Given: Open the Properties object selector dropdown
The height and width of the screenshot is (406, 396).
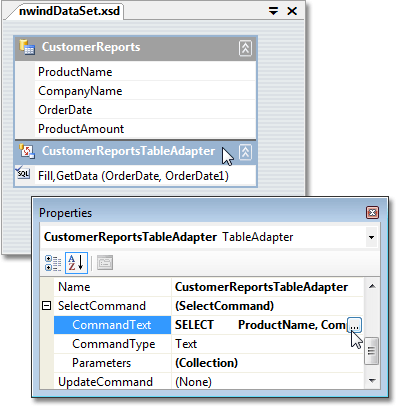Looking at the screenshot, I should coord(371,237).
